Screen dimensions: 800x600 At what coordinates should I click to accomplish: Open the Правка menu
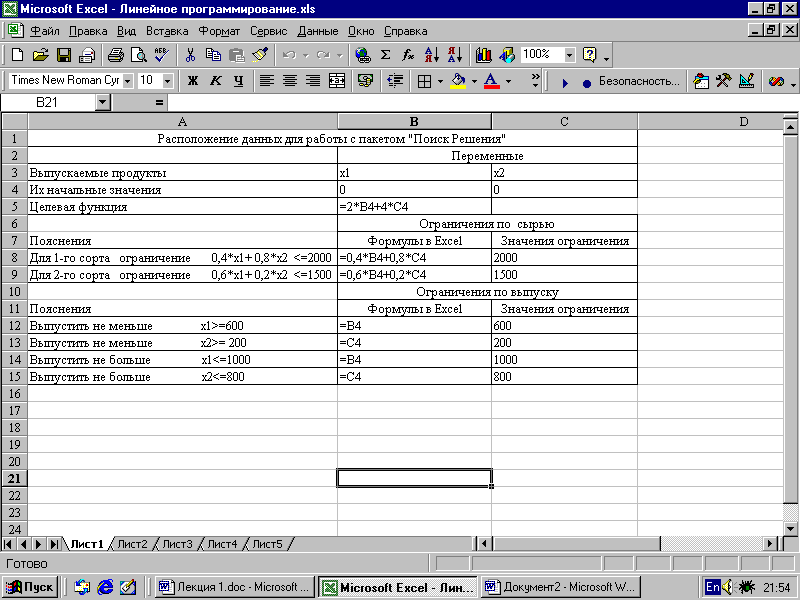point(88,31)
